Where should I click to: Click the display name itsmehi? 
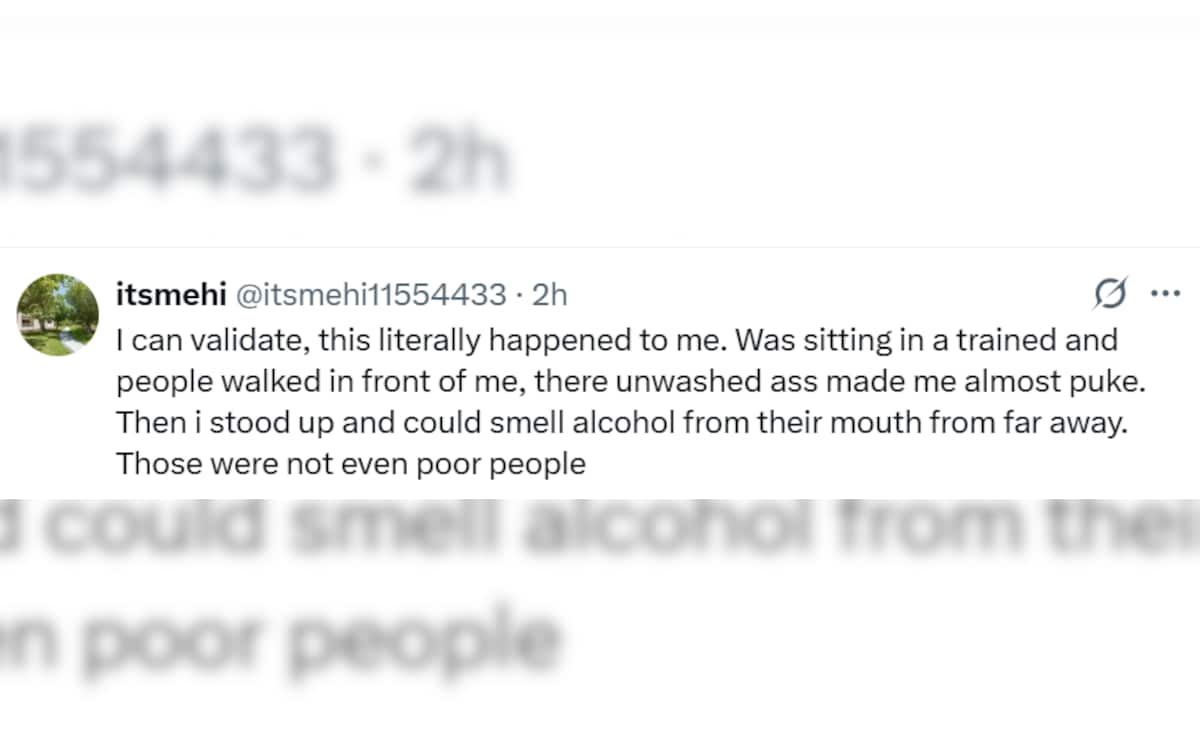click(x=171, y=295)
